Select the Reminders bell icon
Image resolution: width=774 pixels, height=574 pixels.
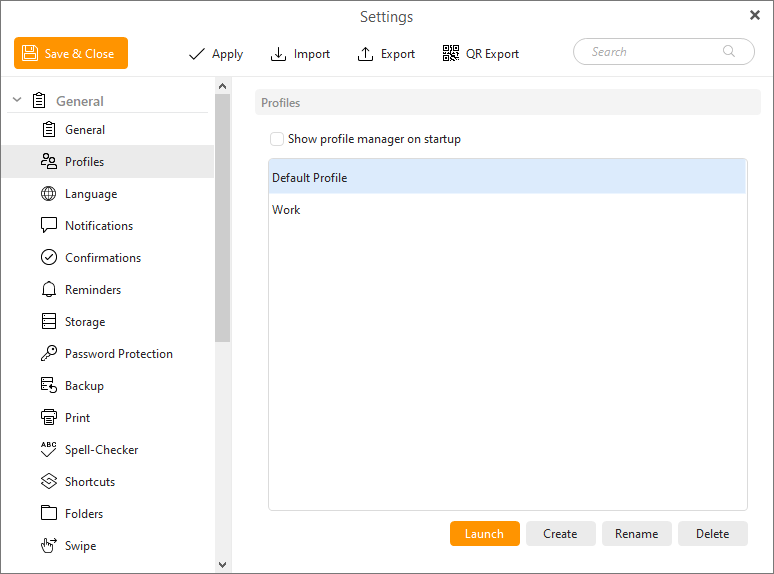pyautogui.click(x=48, y=290)
